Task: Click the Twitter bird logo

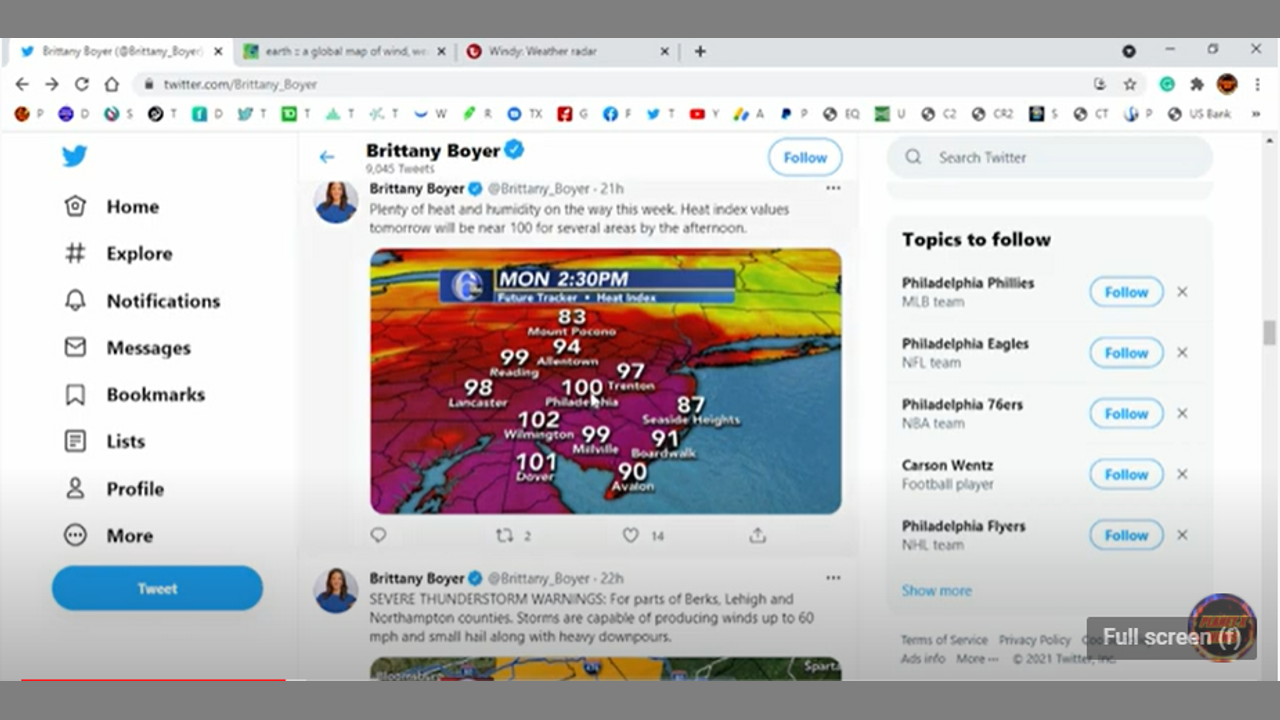Action: [74, 156]
